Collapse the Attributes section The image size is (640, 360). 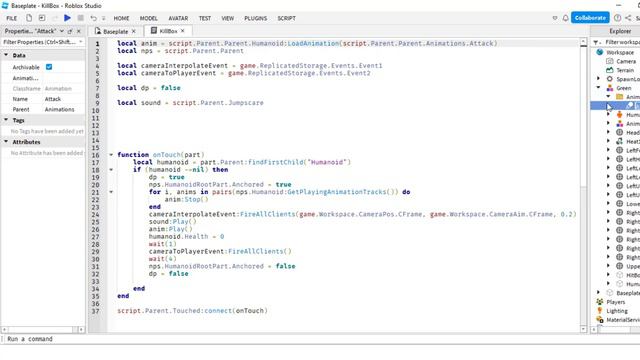[x=6, y=142]
